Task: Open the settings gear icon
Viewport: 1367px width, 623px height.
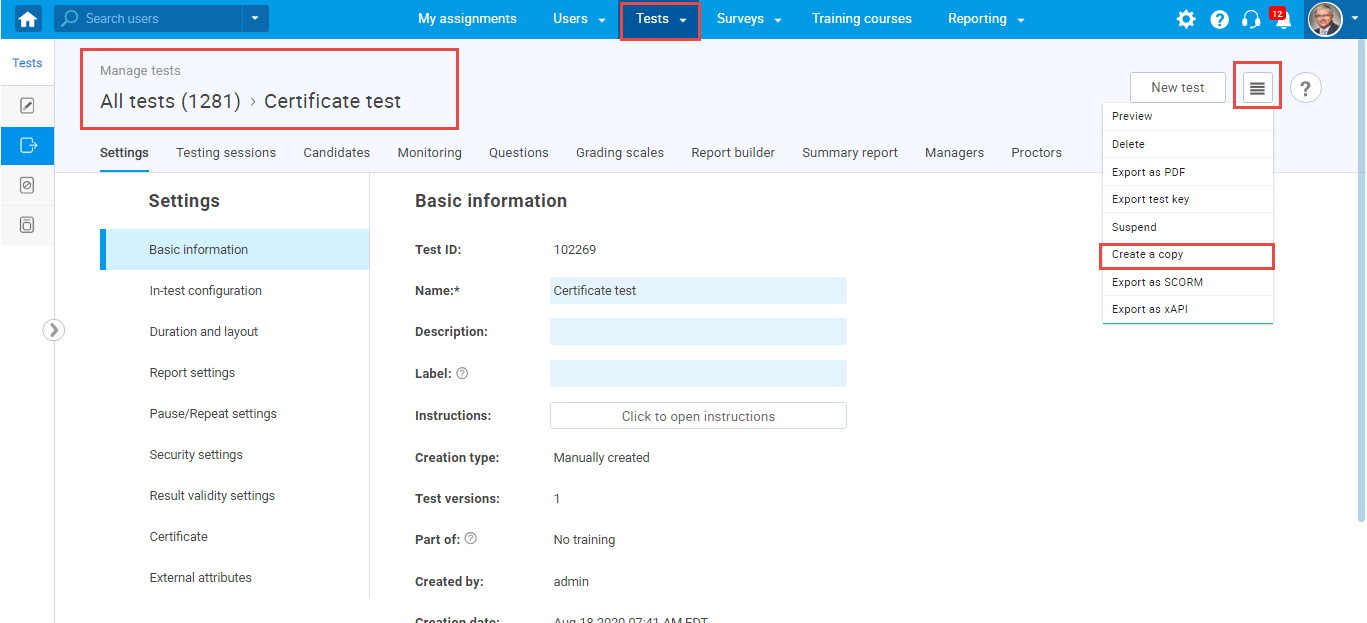Action: pos(1186,19)
